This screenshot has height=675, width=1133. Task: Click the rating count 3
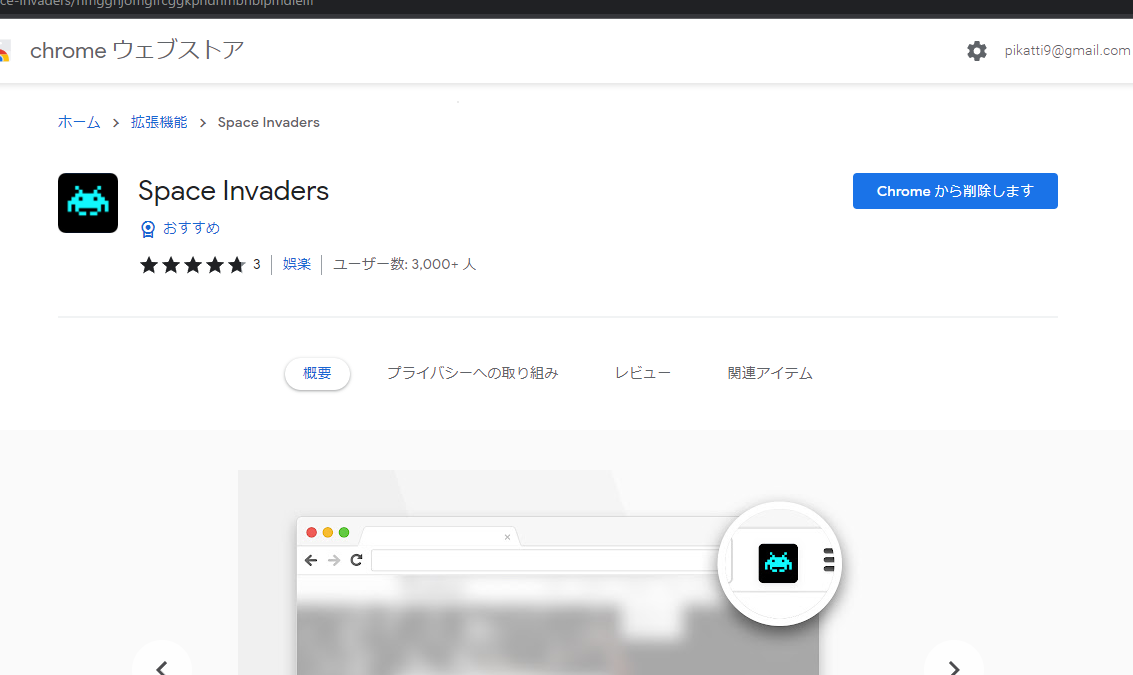(257, 265)
